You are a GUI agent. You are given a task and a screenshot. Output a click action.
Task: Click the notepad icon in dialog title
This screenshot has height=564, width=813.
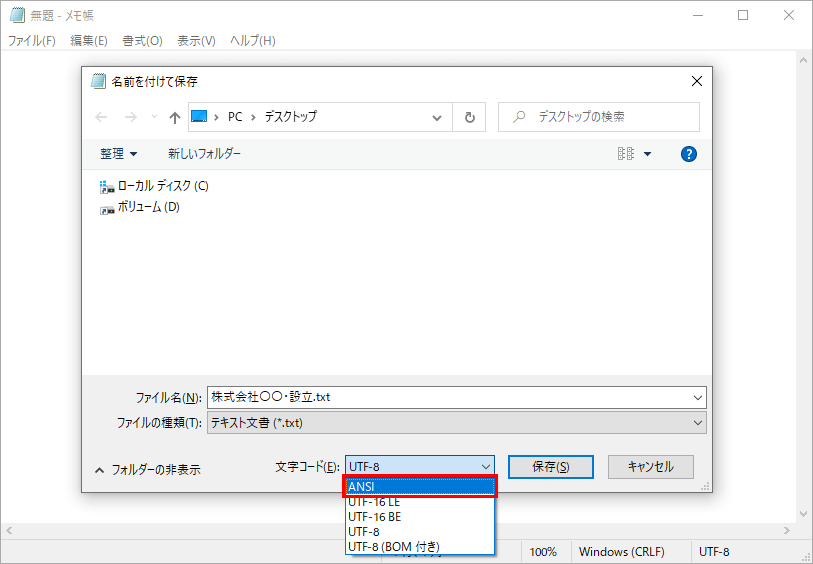pyautogui.click(x=99, y=81)
